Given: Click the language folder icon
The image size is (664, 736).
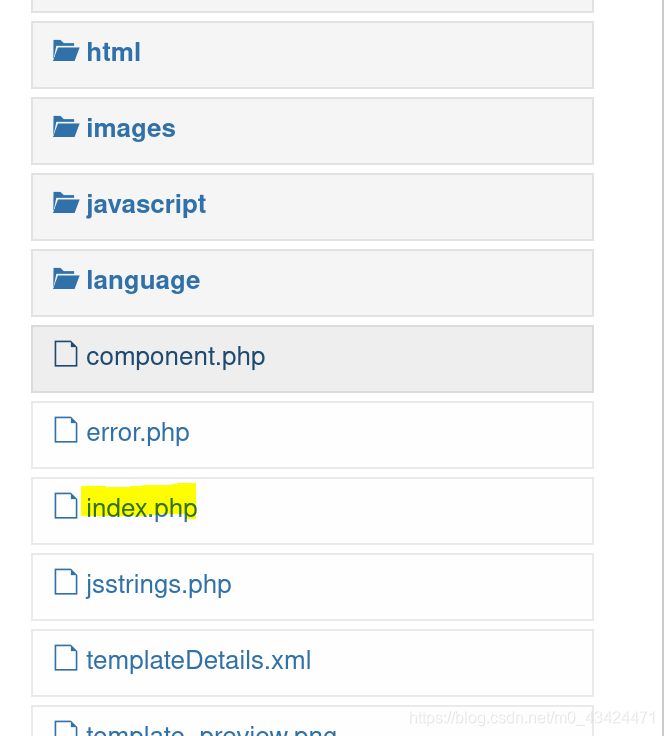Looking at the screenshot, I should pos(66,279).
